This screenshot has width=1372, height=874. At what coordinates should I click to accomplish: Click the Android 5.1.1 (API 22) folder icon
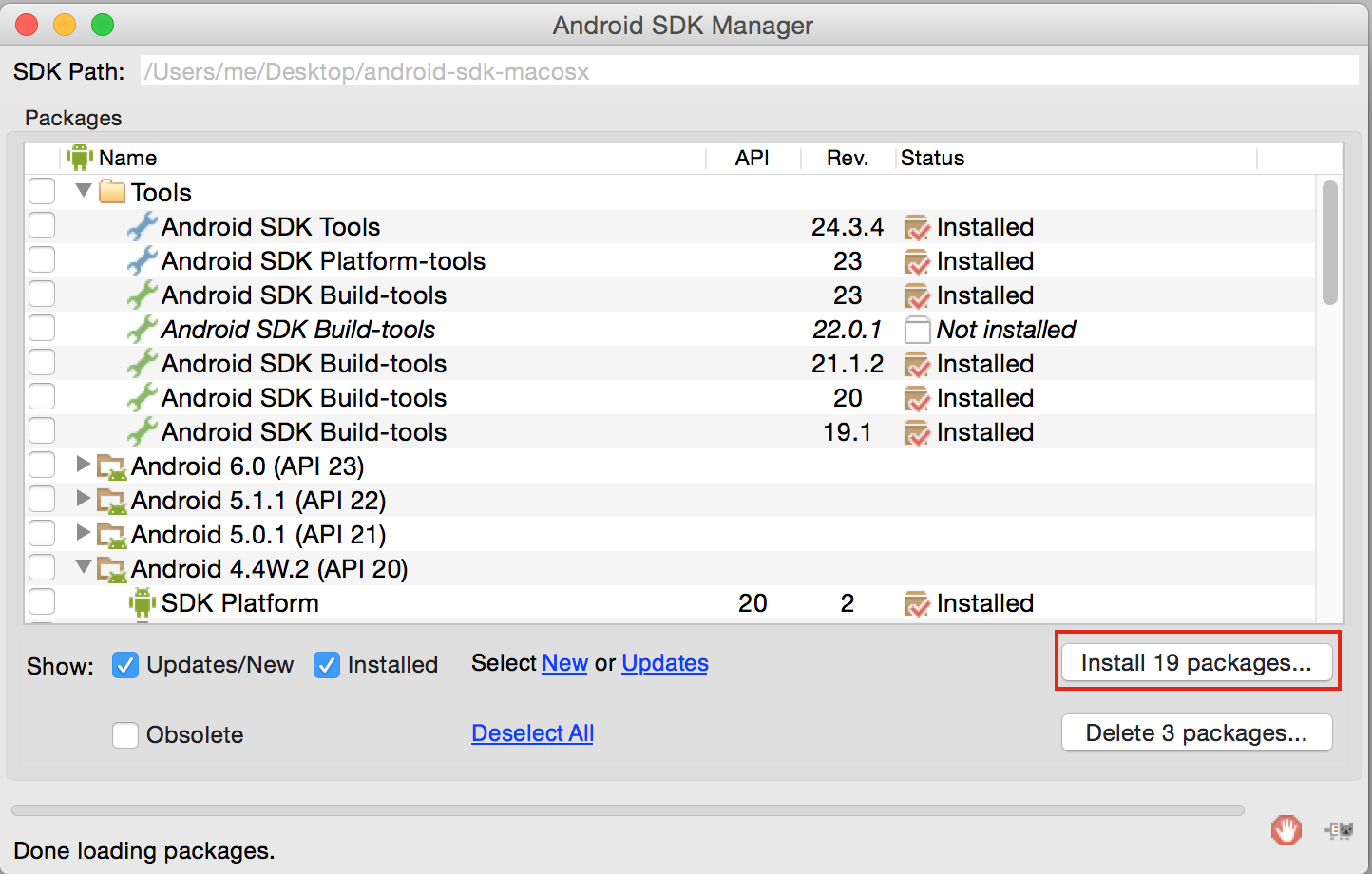tap(112, 501)
